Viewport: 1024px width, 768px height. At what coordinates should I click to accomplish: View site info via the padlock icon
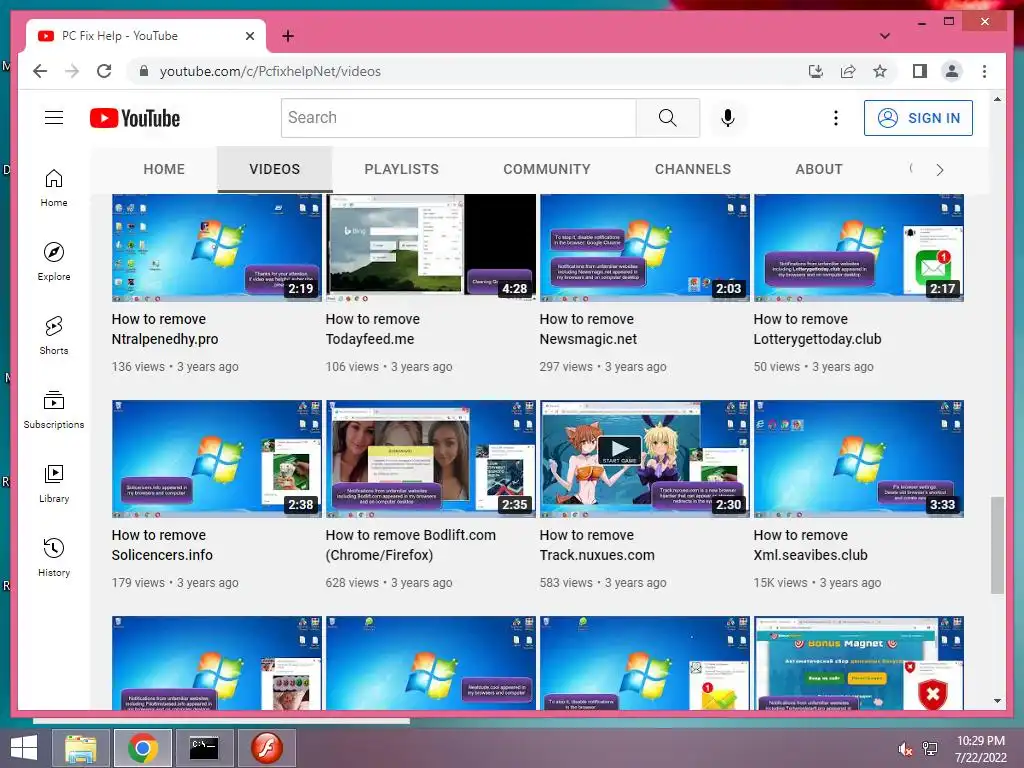[x=144, y=71]
